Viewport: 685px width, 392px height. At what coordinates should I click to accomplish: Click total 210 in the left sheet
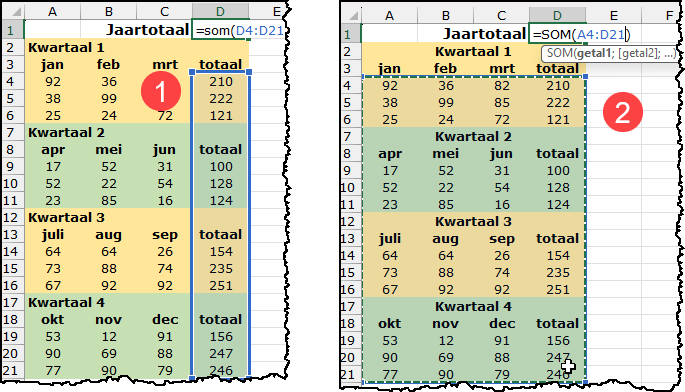click(x=221, y=82)
